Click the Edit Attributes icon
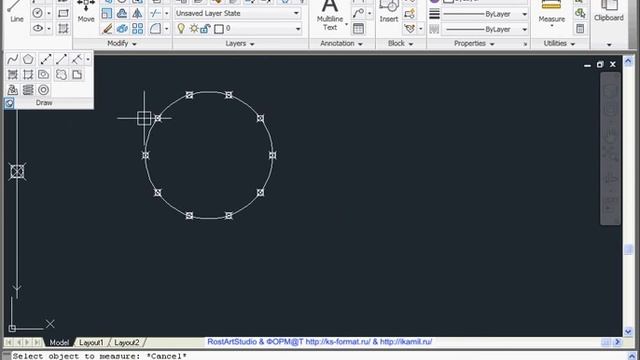 (409, 29)
